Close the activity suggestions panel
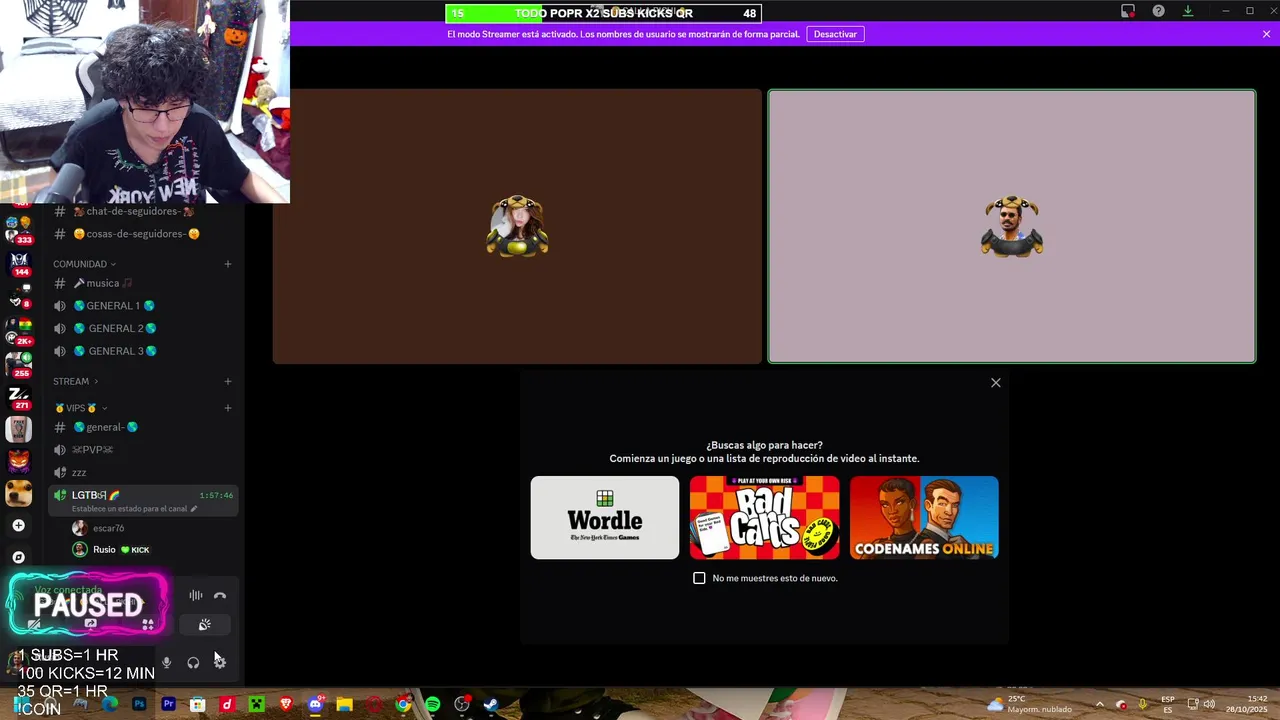Image resolution: width=1280 pixels, height=720 pixels. coord(995,383)
